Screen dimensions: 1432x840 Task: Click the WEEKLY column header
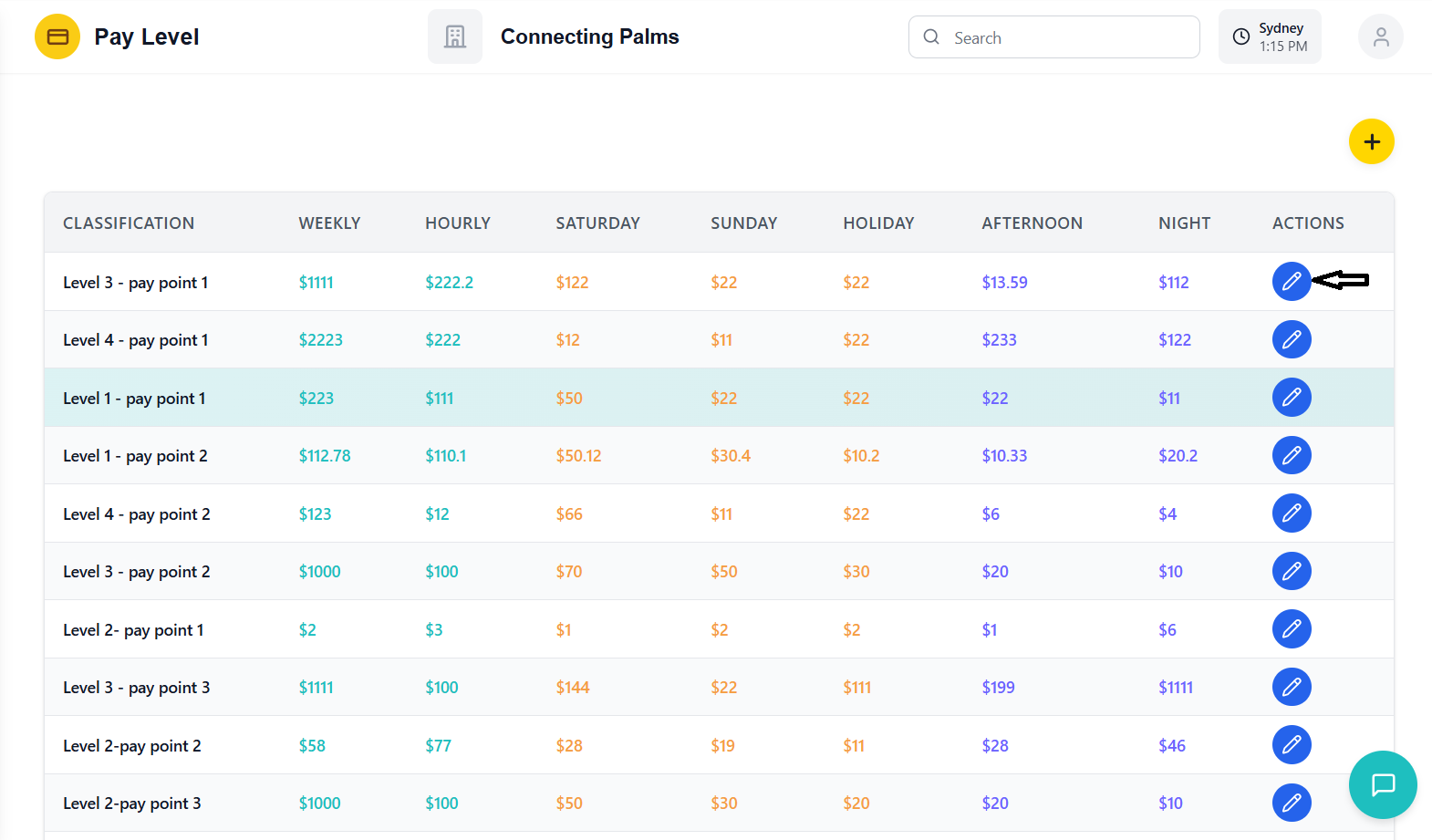pyautogui.click(x=329, y=223)
